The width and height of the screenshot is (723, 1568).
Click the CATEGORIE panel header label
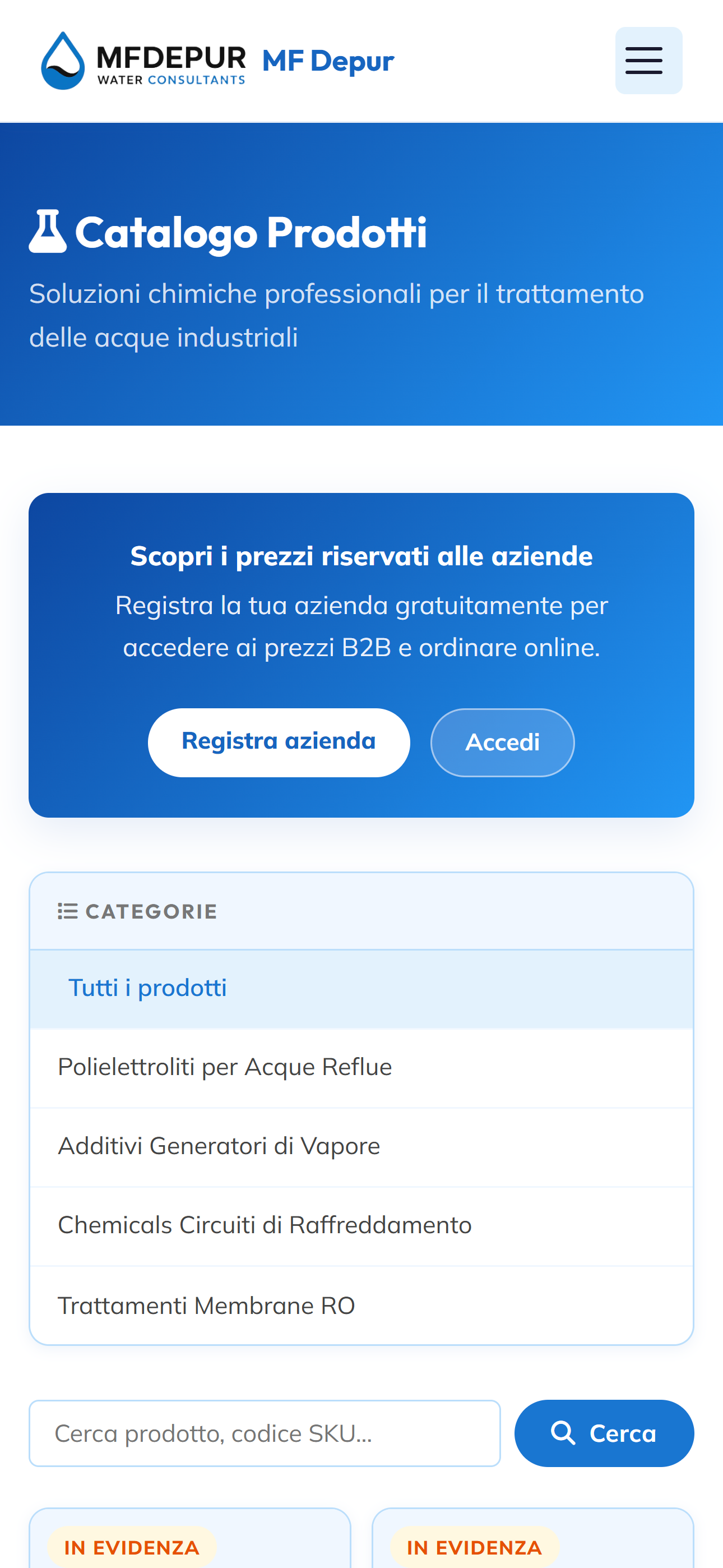[151, 911]
